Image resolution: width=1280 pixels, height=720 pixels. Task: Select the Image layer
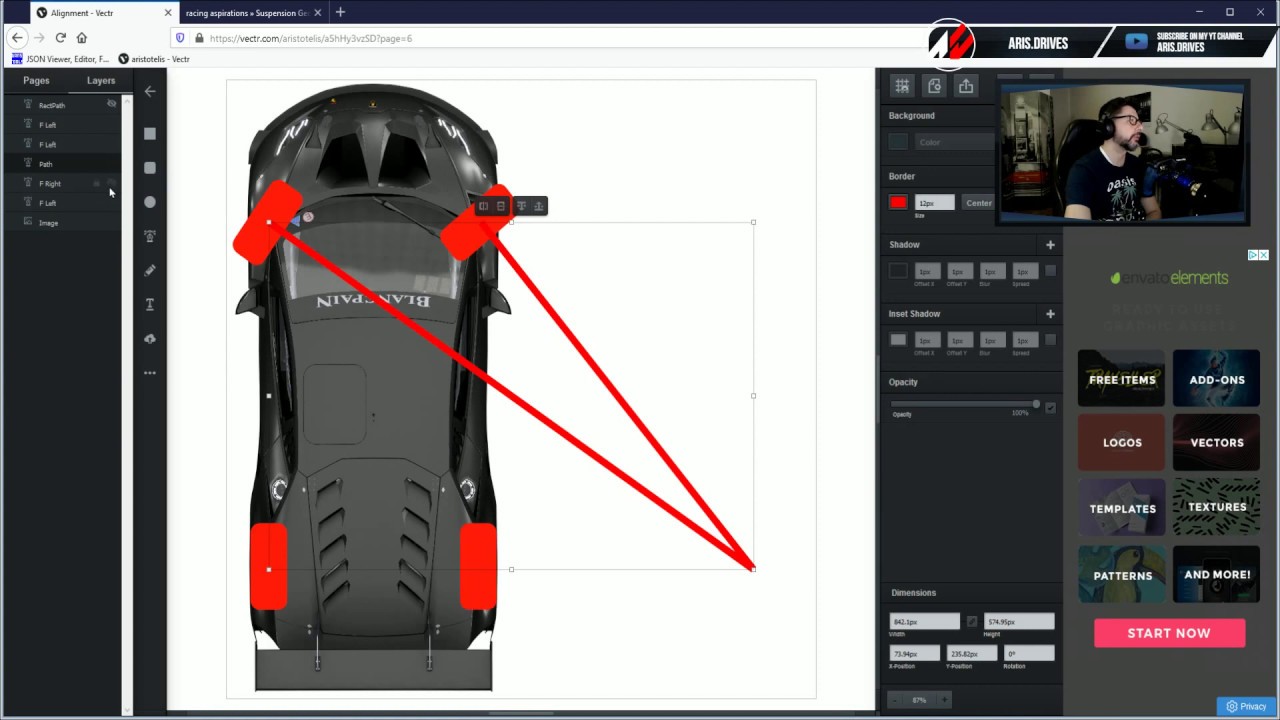point(60,222)
